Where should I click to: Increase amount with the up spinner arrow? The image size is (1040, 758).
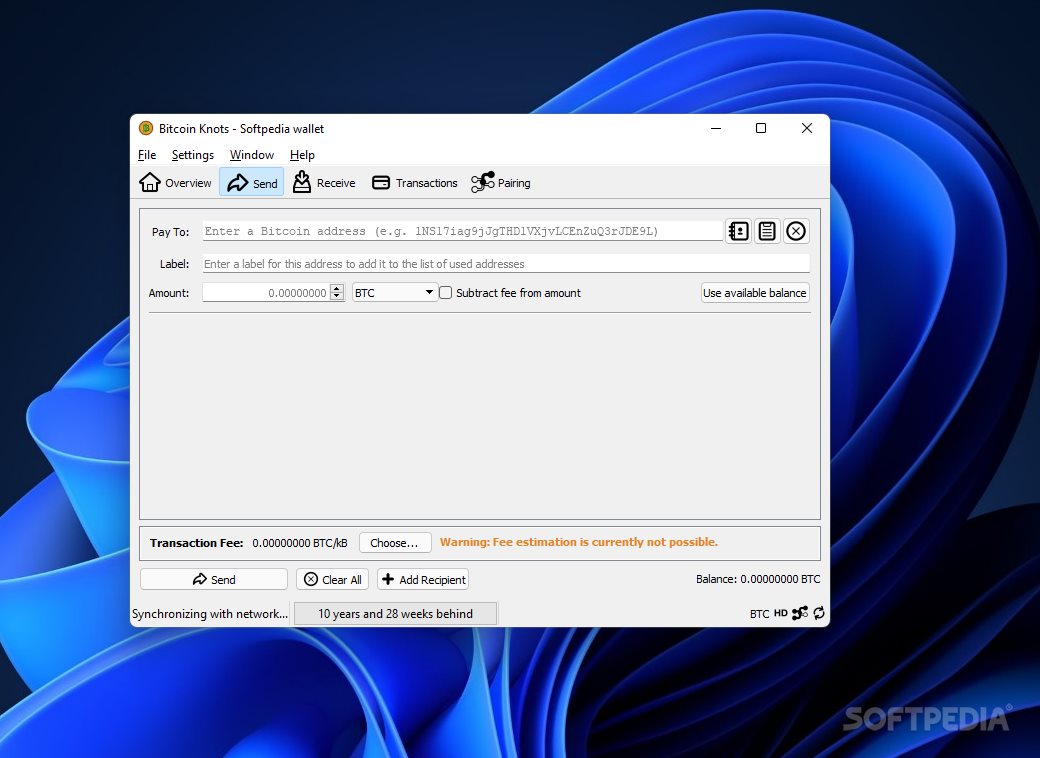tap(337, 288)
